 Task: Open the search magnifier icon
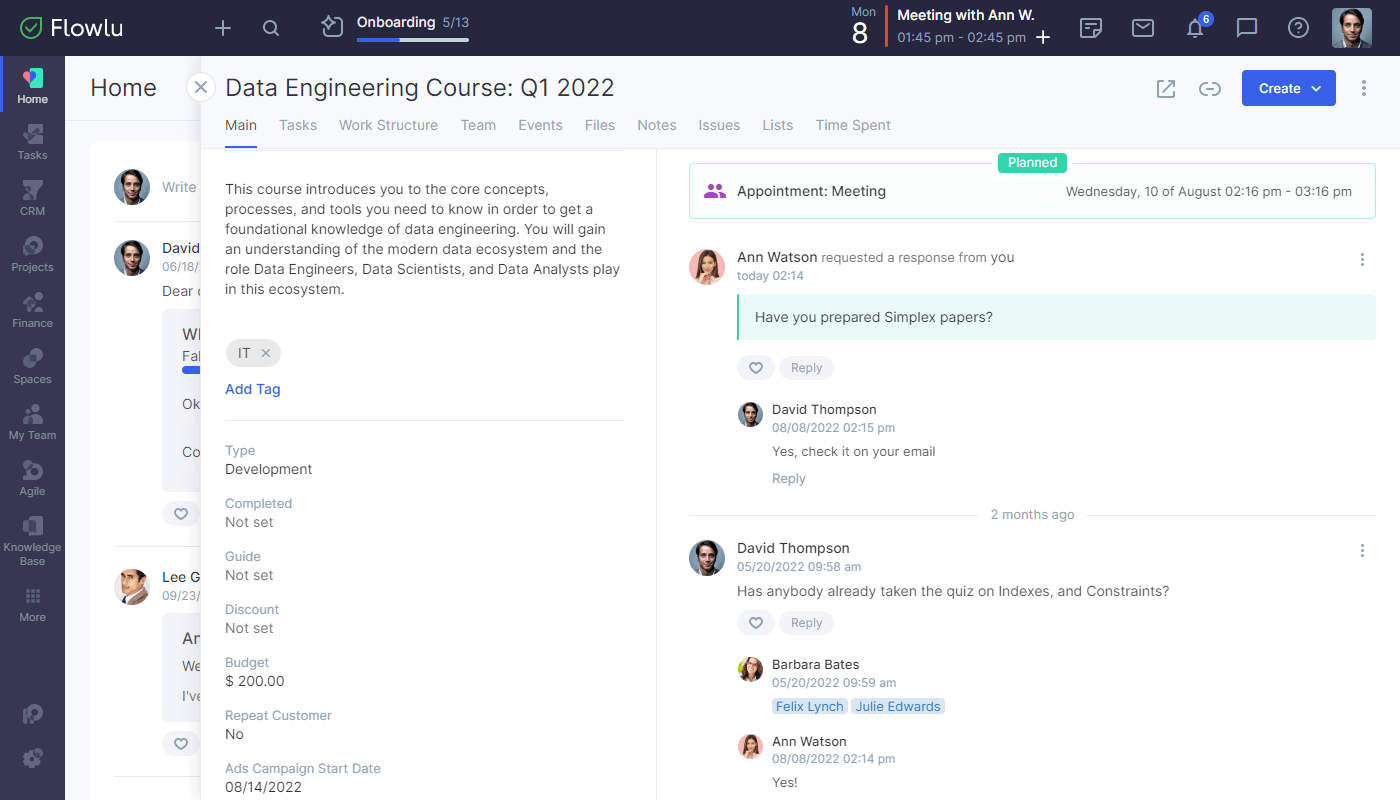click(271, 28)
